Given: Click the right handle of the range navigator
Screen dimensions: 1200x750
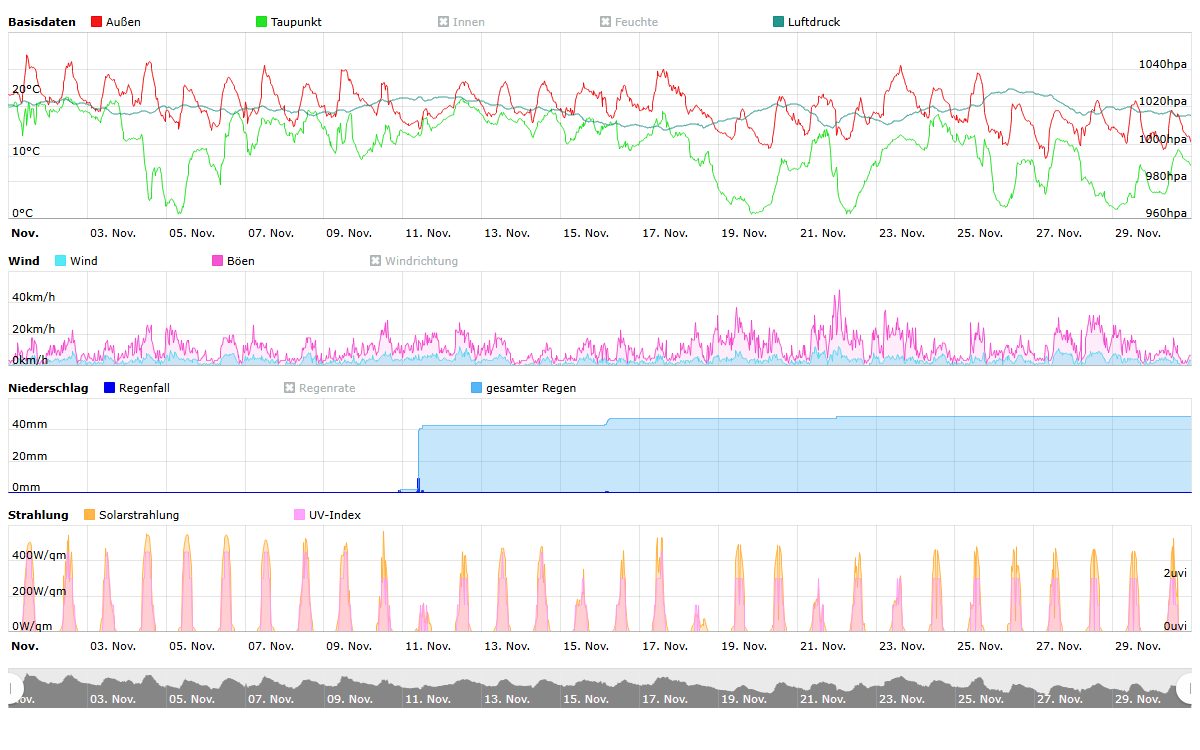Looking at the screenshot, I should [1185, 688].
